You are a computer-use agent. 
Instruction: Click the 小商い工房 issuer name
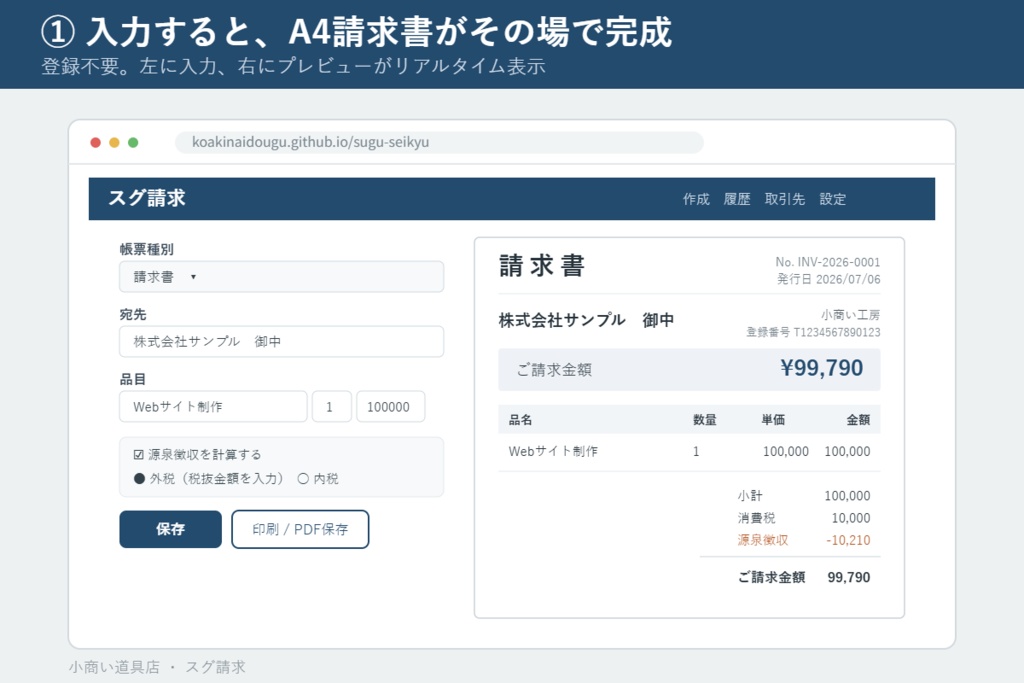[x=850, y=315]
